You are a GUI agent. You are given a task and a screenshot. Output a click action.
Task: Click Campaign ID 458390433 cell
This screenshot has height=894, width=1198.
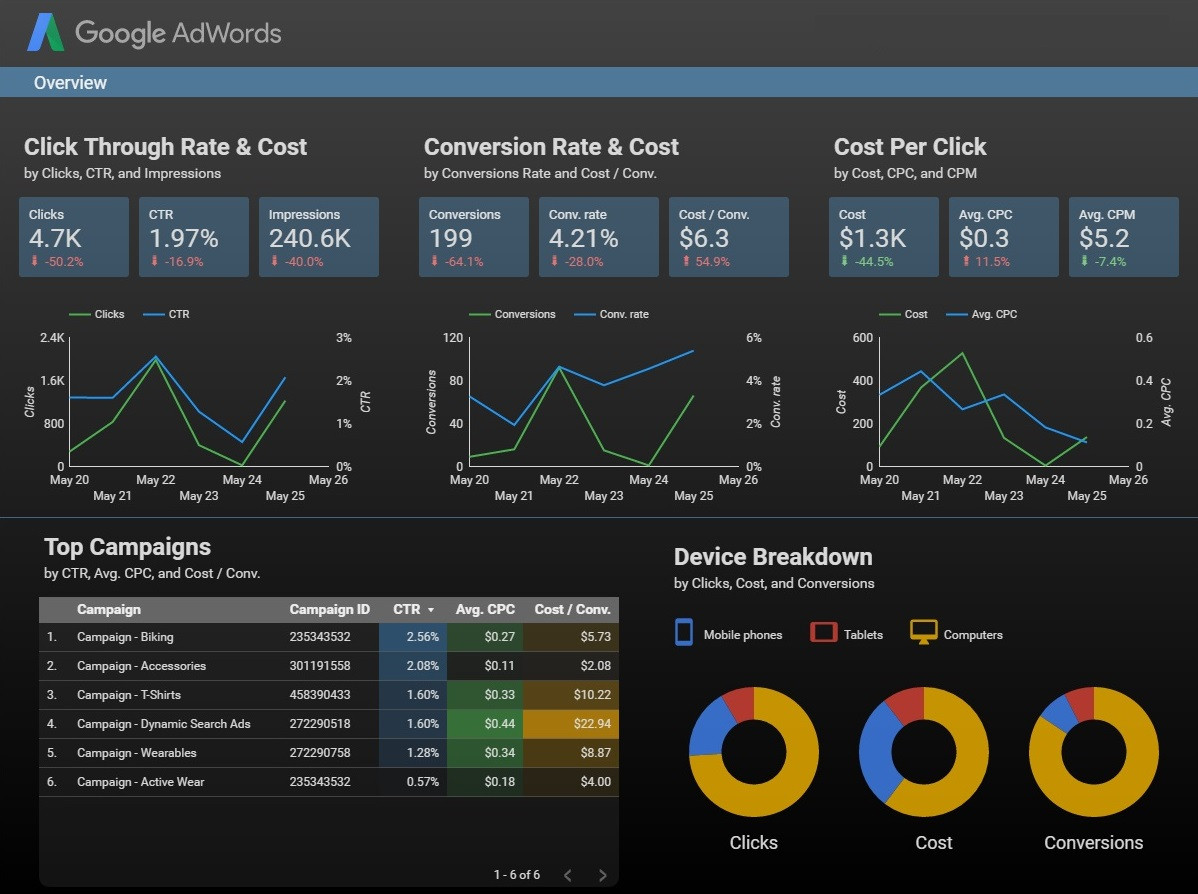click(319, 695)
